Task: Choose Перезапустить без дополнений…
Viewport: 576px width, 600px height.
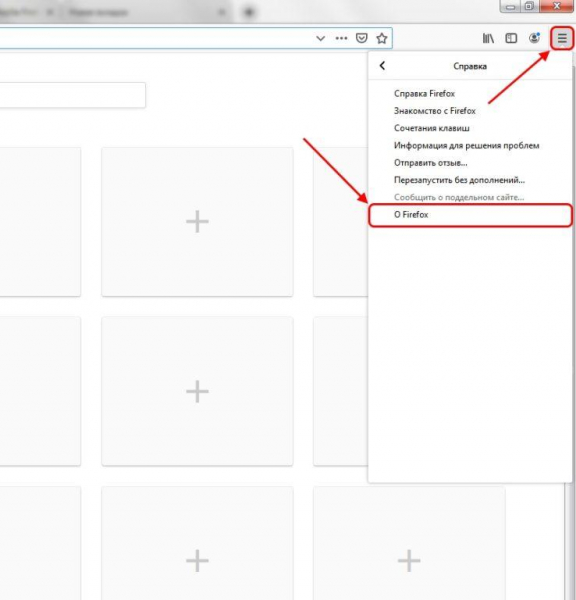Action: coord(459,180)
